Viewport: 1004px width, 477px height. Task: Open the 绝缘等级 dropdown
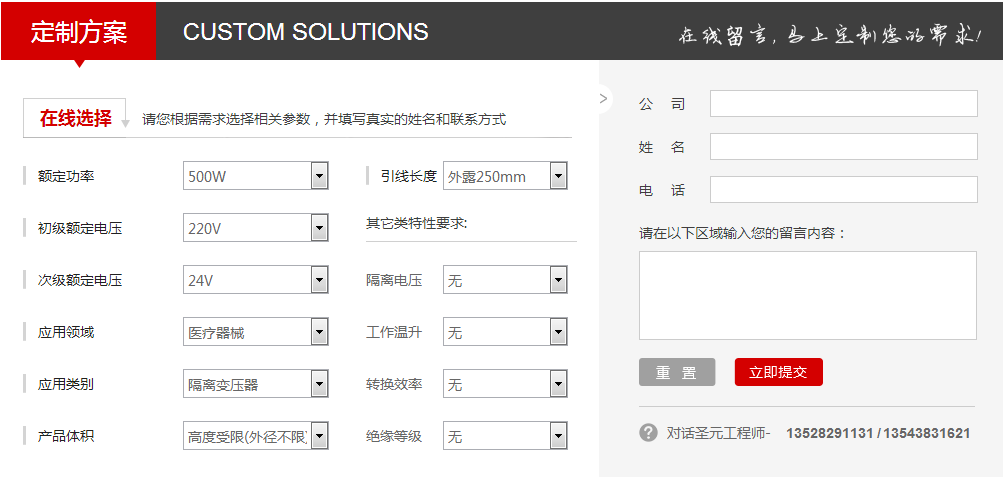(x=505, y=436)
